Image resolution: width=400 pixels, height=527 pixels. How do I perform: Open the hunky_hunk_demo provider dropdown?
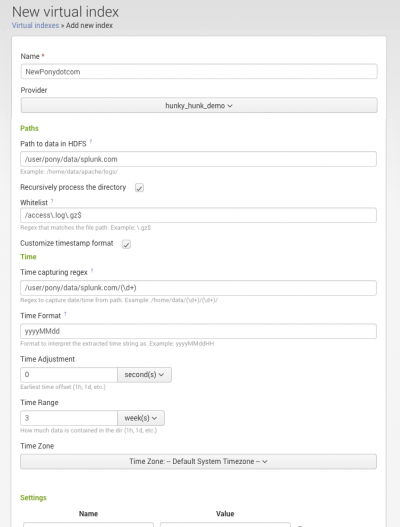click(199, 105)
